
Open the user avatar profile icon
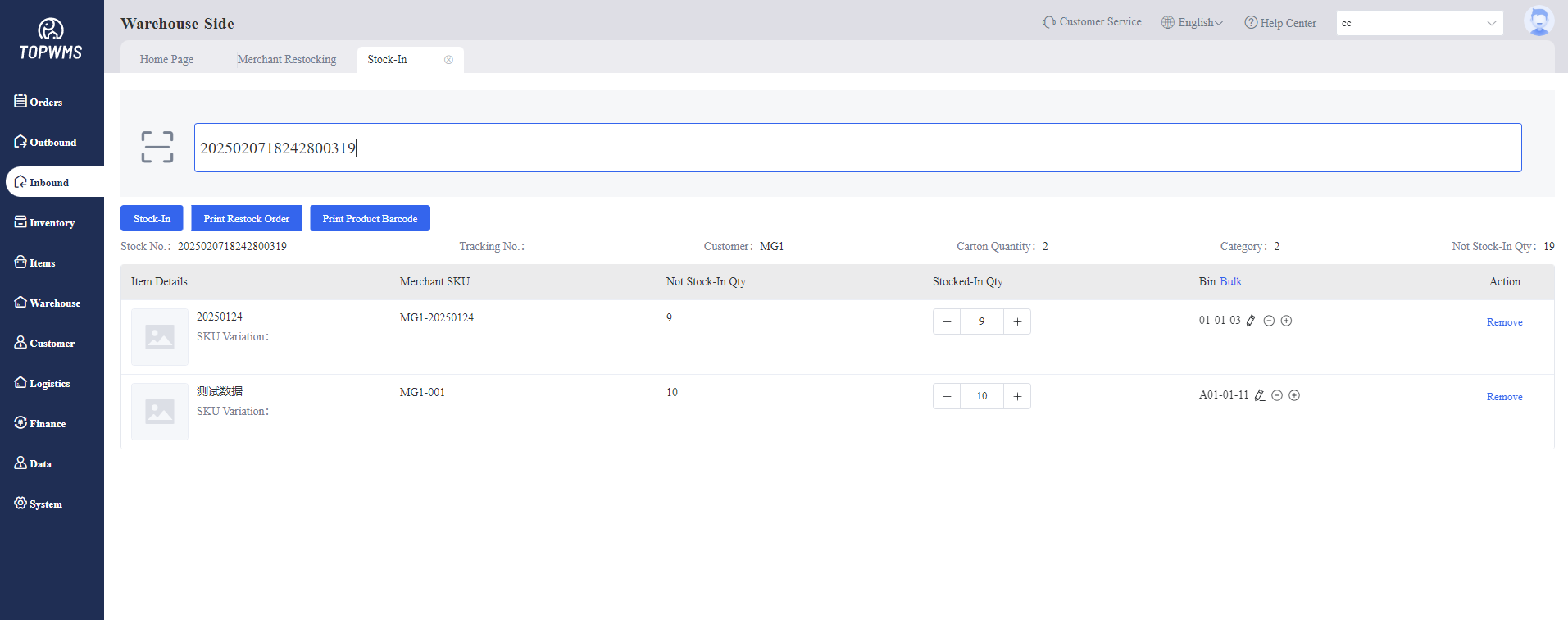point(1538,22)
